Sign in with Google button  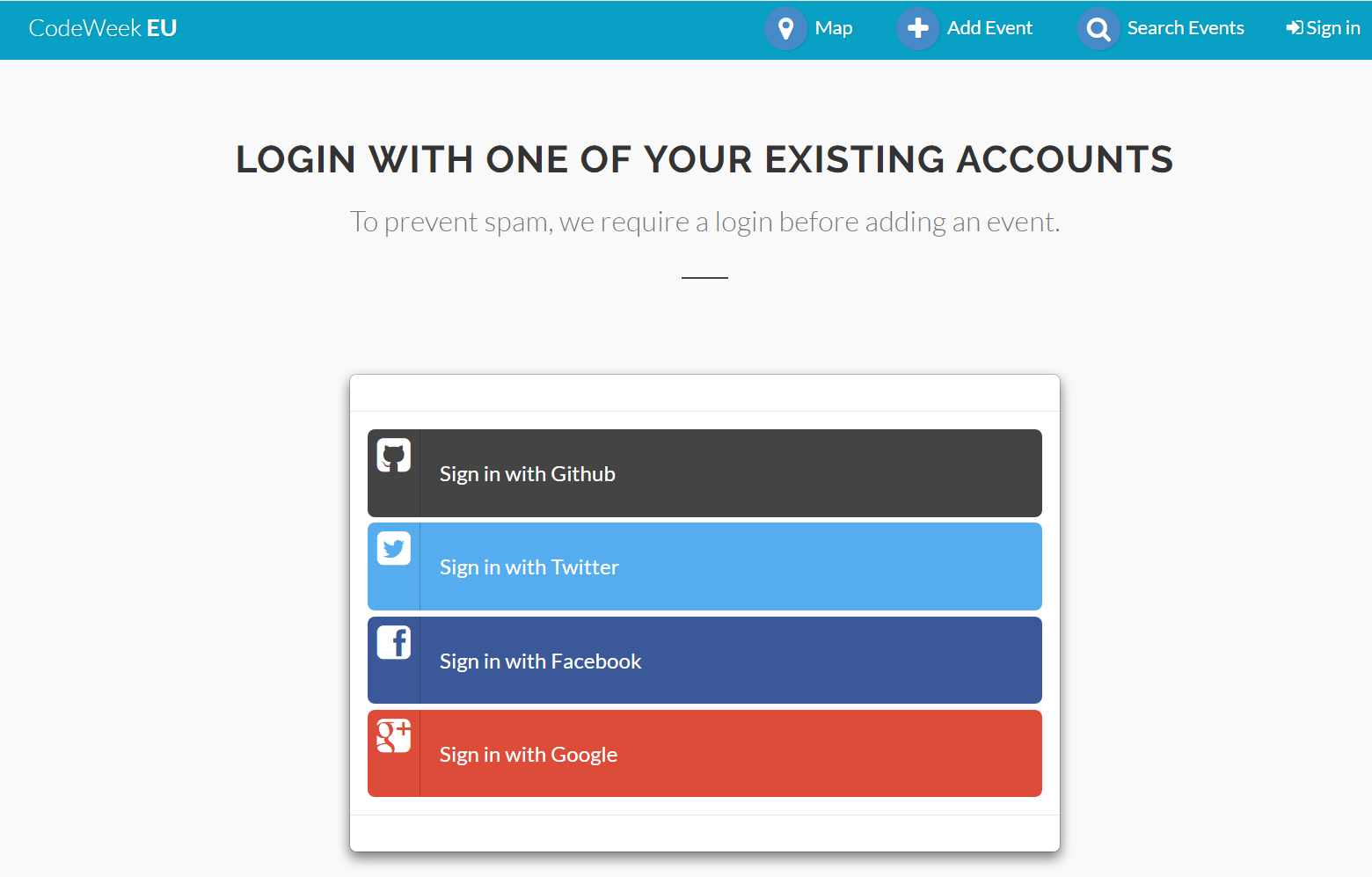coord(704,754)
